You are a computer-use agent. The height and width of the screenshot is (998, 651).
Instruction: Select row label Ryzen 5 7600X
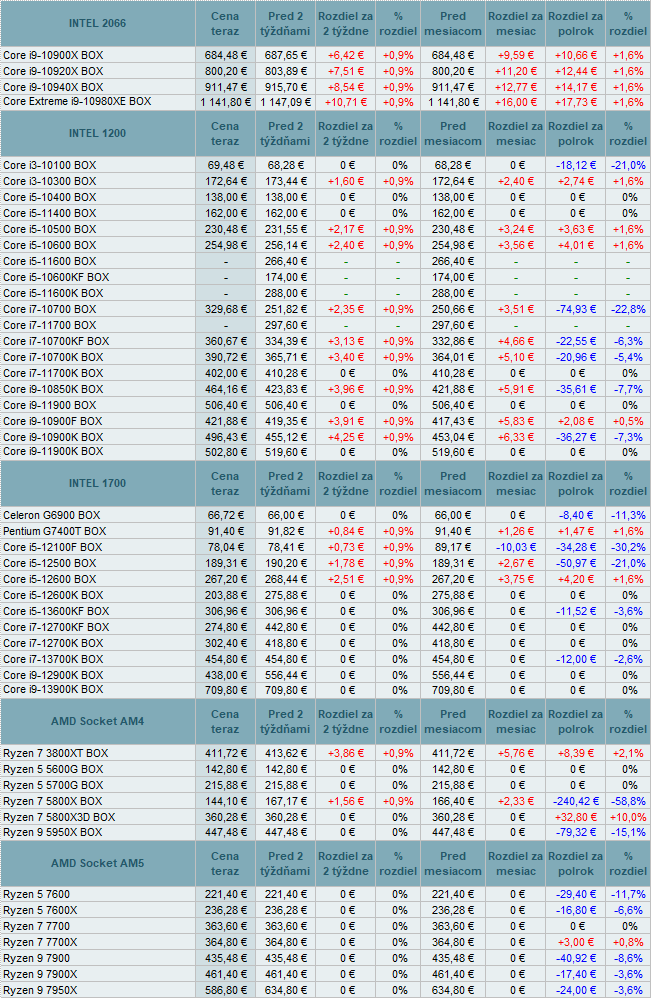coord(40,911)
